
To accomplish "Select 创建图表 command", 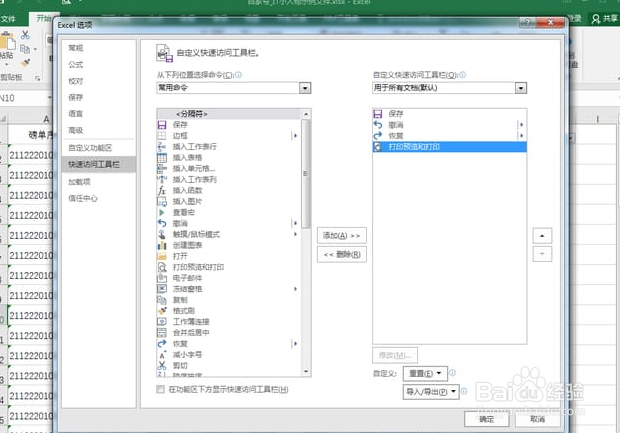I will tap(229, 245).
